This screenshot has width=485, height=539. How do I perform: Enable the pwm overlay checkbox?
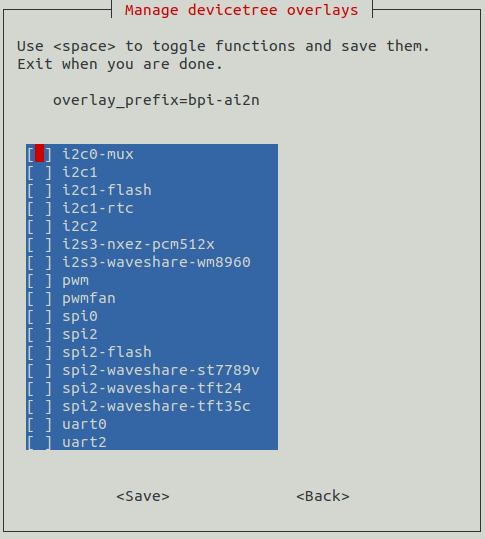tap(40, 280)
